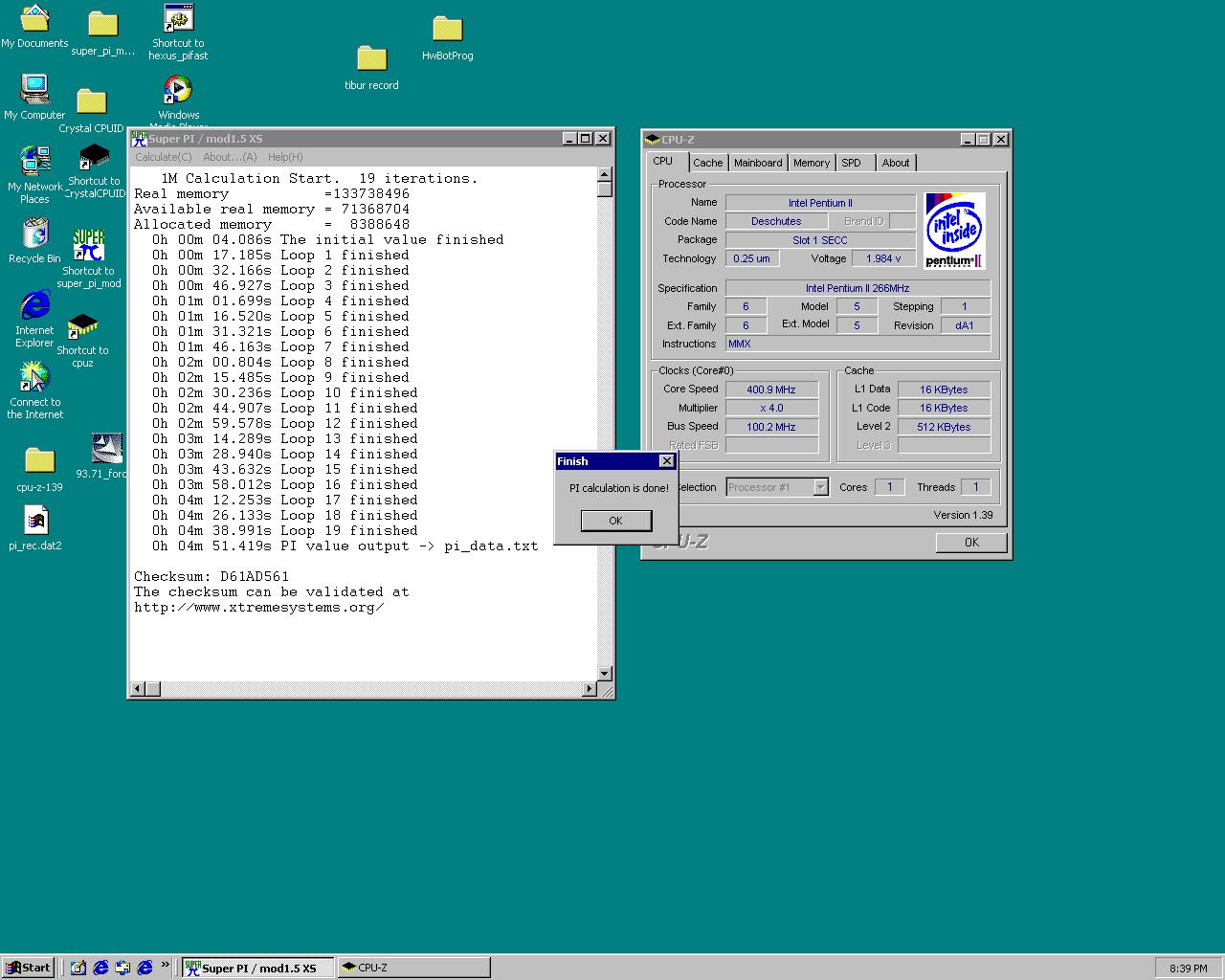Click the 8:39 PM system clock
The image size is (1225, 980).
[1188, 969]
